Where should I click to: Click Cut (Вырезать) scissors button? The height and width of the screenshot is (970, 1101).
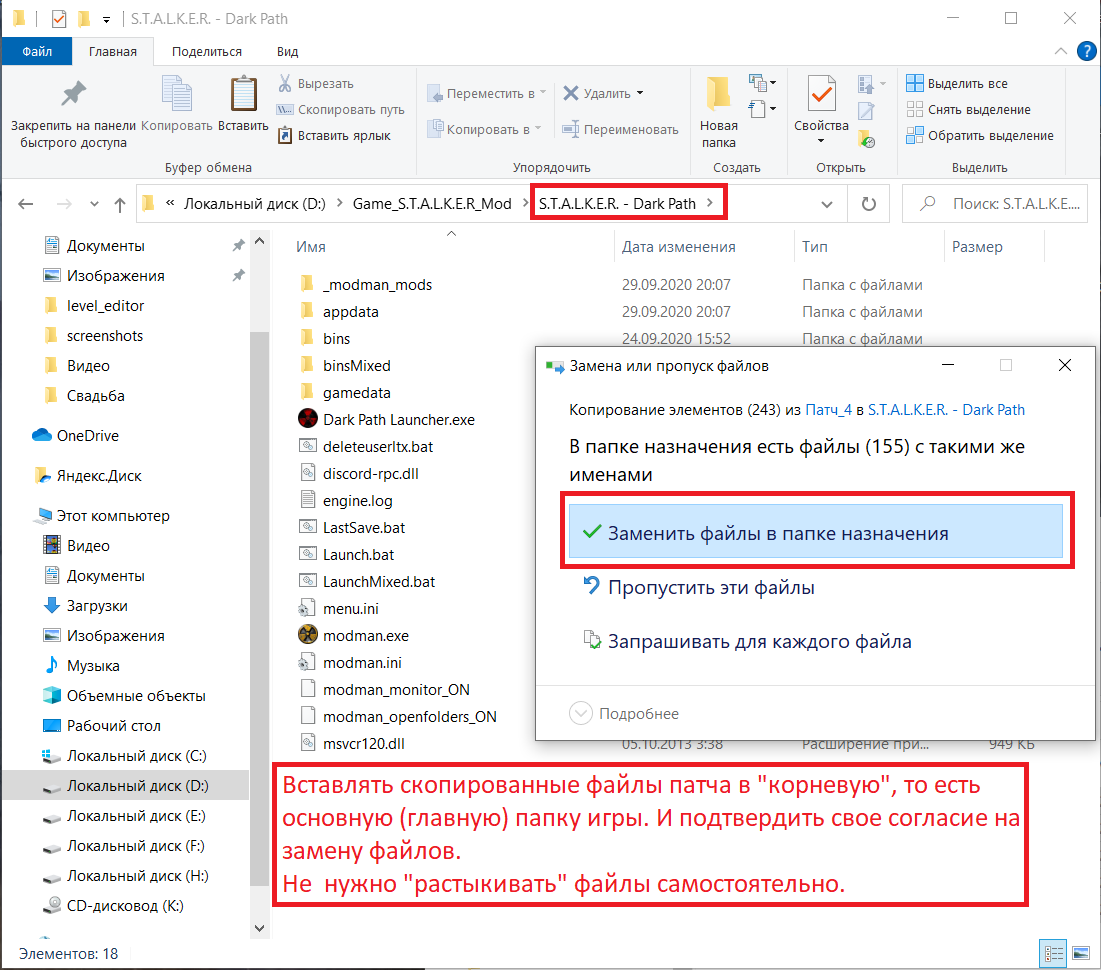[316, 84]
